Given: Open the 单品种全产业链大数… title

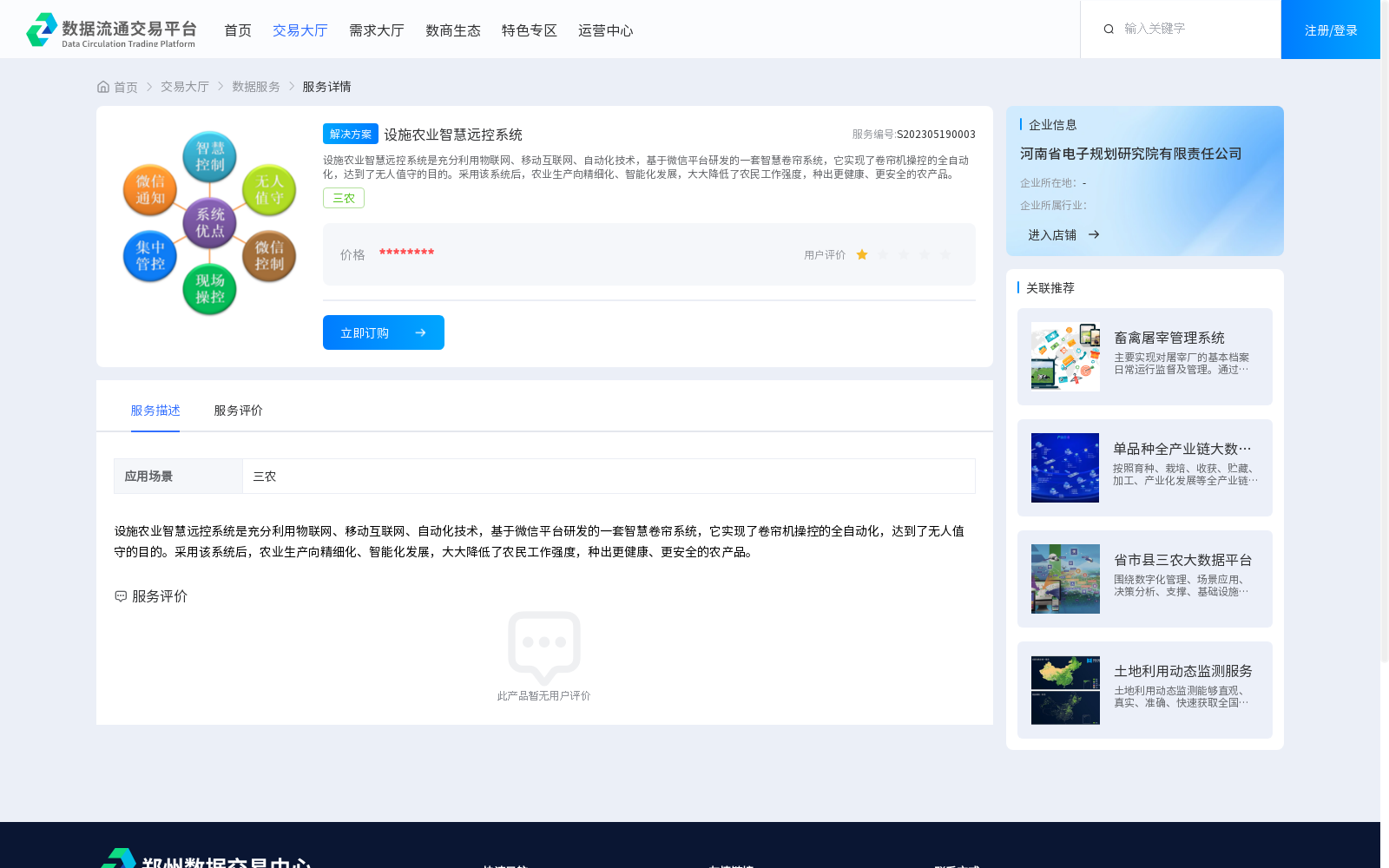Looking at the screenshot, I should tap(1182, 449).
